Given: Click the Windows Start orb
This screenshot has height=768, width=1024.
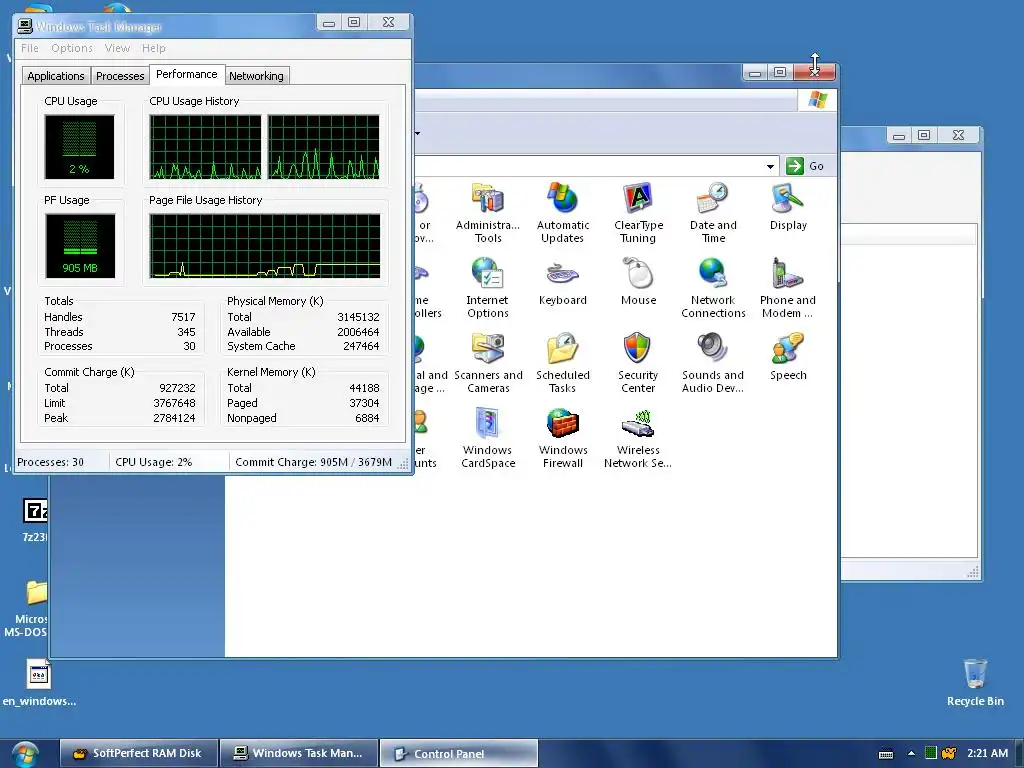Looking at the screenshot, I should click(25, 754).
